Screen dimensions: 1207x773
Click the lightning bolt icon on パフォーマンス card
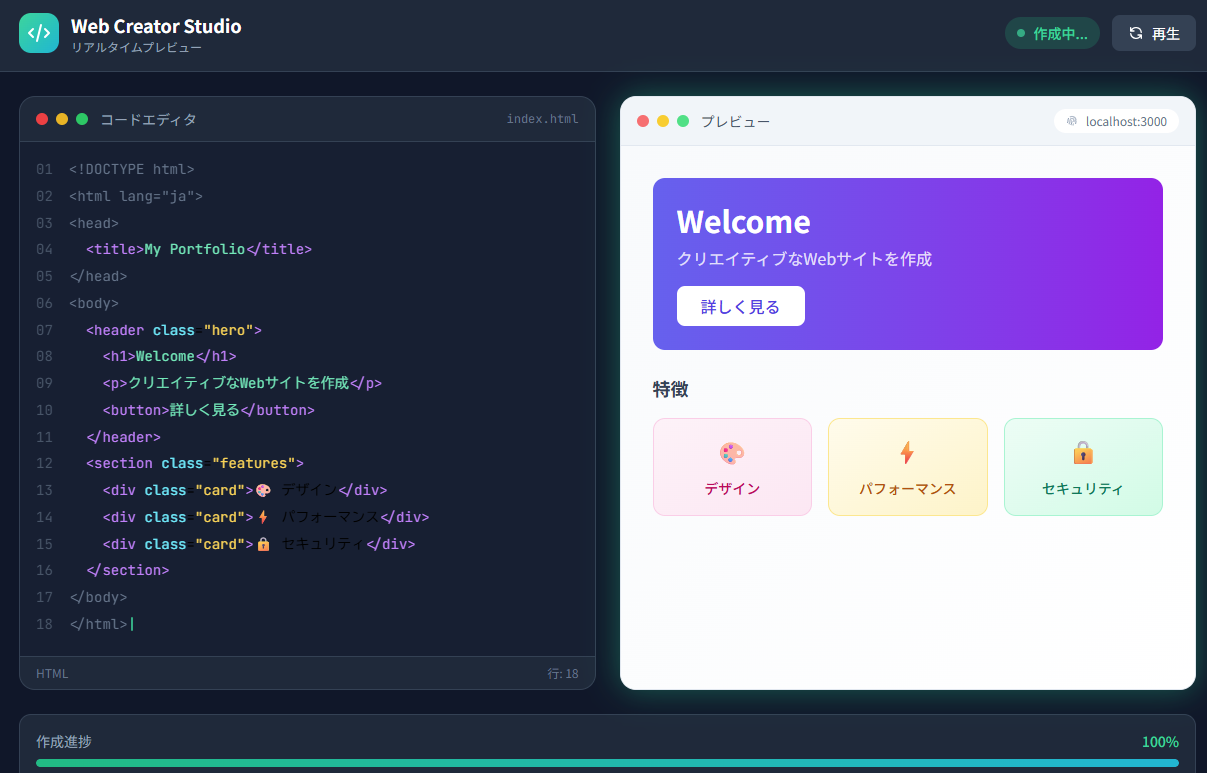pos(907,453)
